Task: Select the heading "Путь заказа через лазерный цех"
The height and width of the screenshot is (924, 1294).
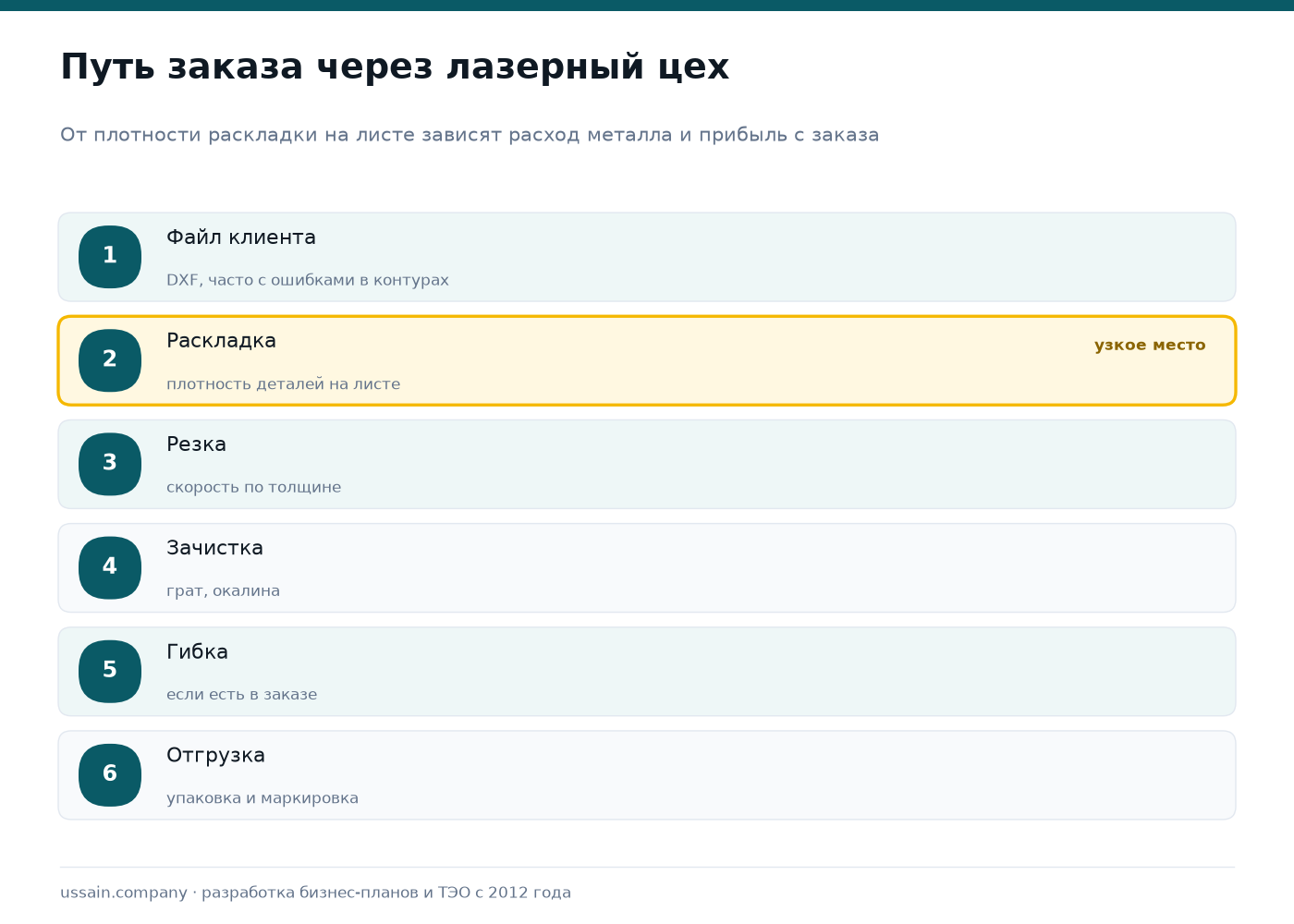Action: (x=395, y=67)
